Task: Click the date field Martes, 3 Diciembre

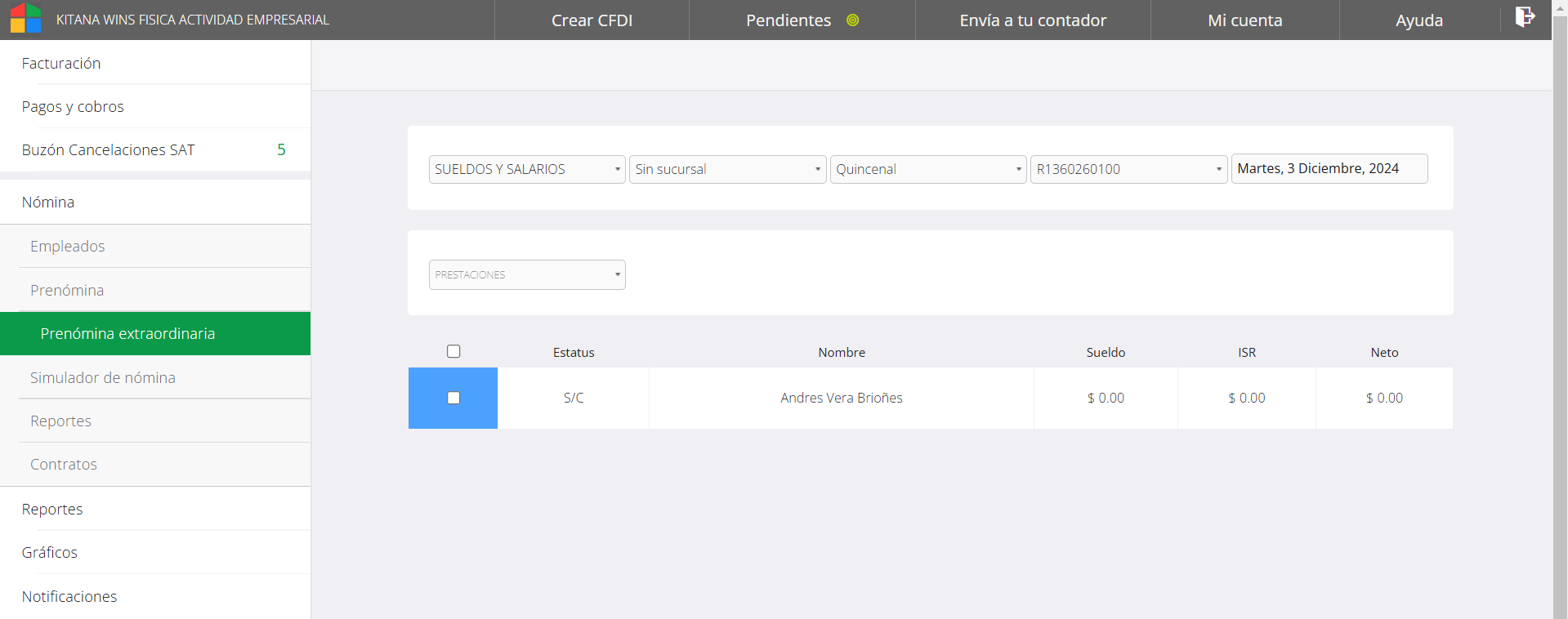Action: click(1329, 168)
